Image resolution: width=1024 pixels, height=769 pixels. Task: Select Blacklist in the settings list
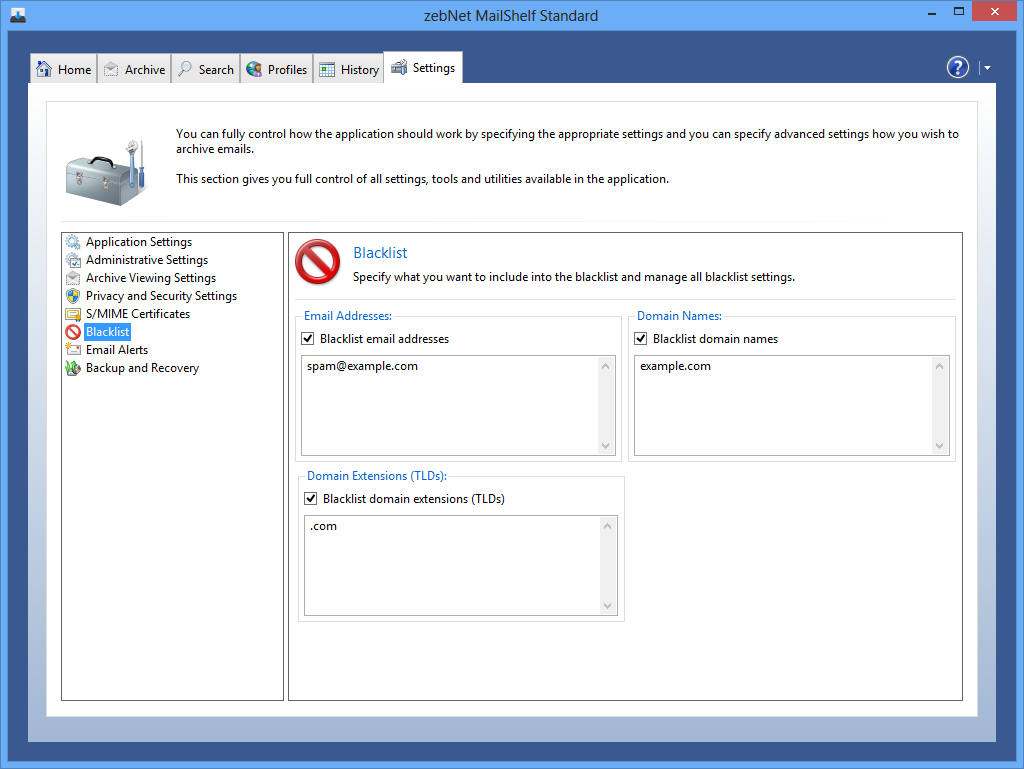(107, 332)
